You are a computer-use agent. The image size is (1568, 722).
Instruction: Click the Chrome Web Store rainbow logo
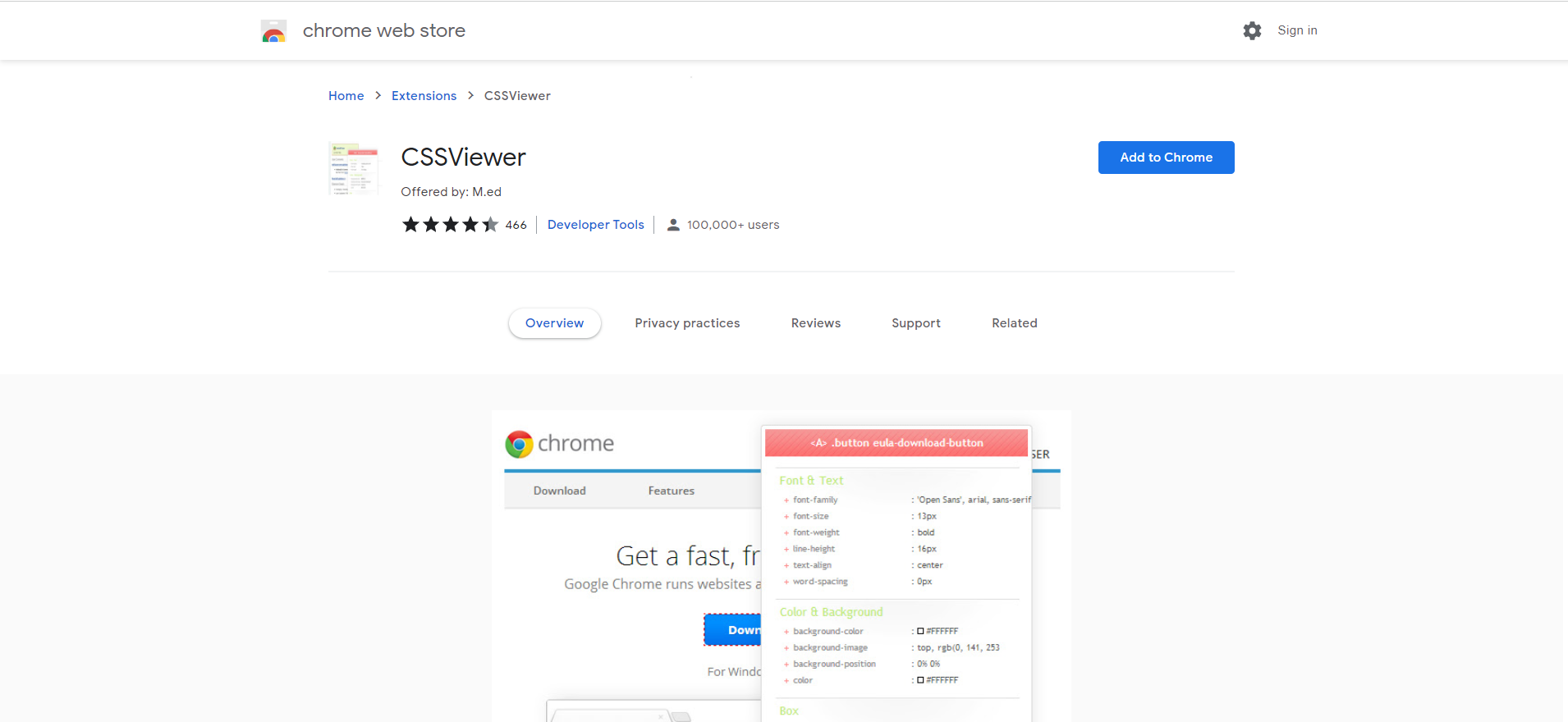pyautogui.click(x=273, y=31)
